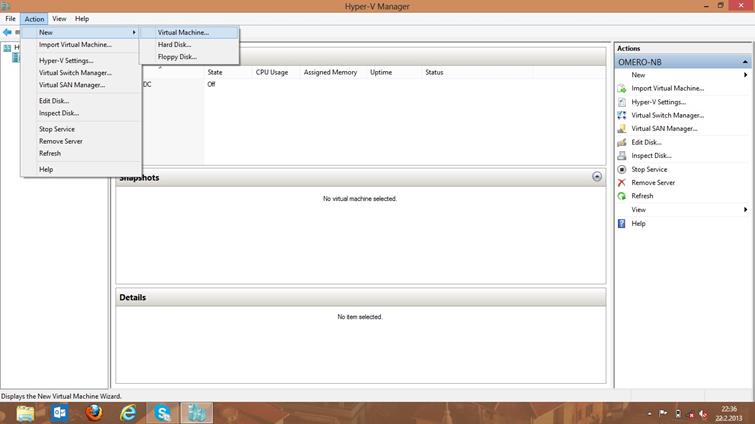Screen dimensions: 755x424
Task: Select Import Virtual Machine... in Action menu
Action: pyautogui.click(x=81, y=44)
